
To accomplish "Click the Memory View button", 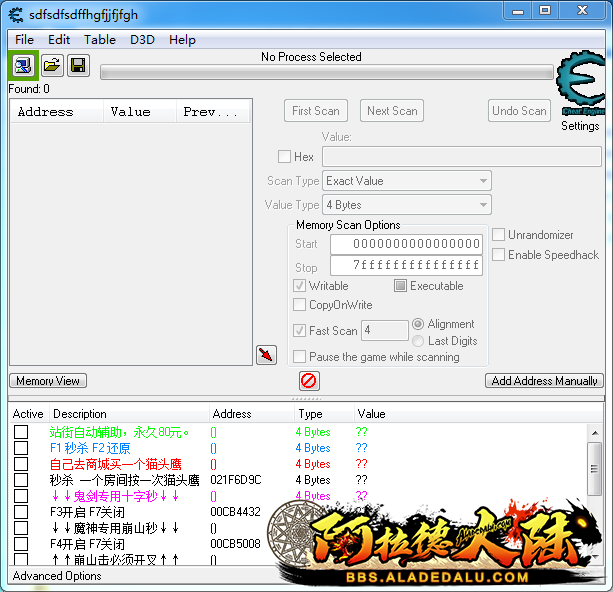I will coord(48,381).
